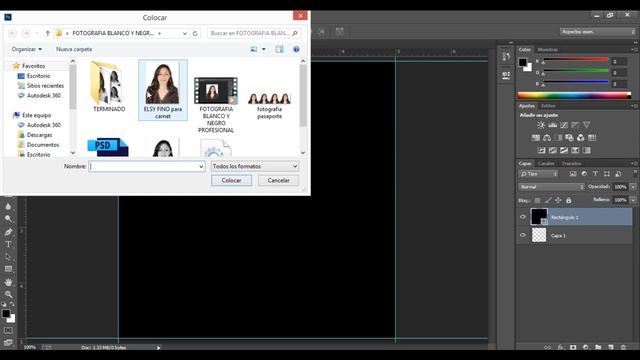Select the Blur droplet tool
Image resolution: width=640 pixels, height=360 pixels.
pyautogui.click(x=8, y=207)
